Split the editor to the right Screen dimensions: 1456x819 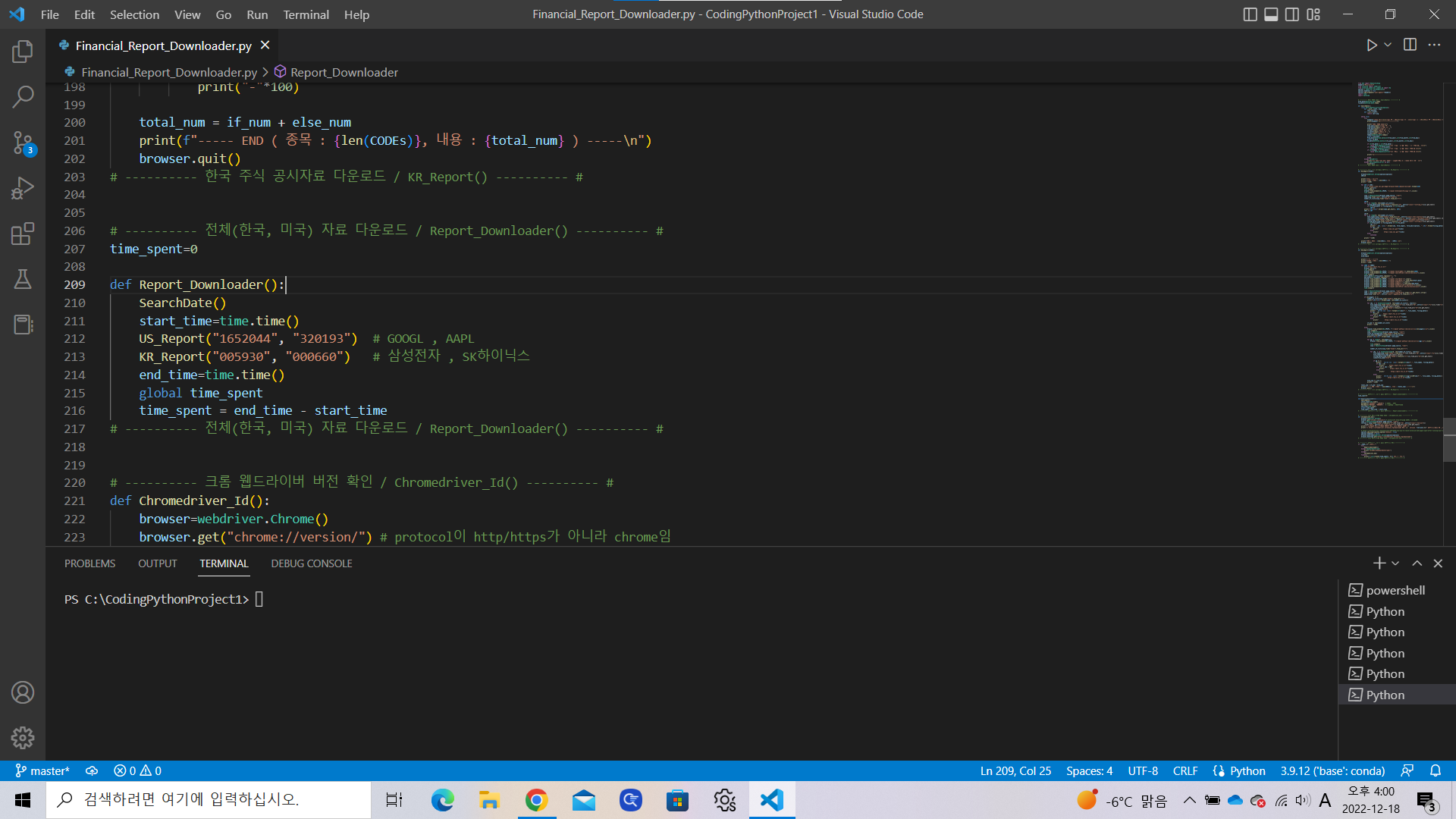(x=1410, y=45)
